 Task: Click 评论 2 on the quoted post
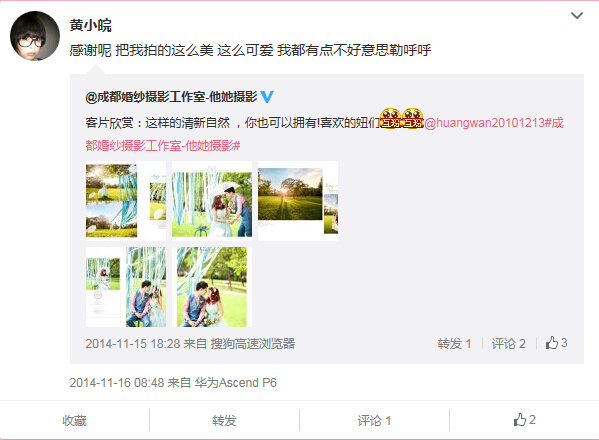[x=508, y=344]
